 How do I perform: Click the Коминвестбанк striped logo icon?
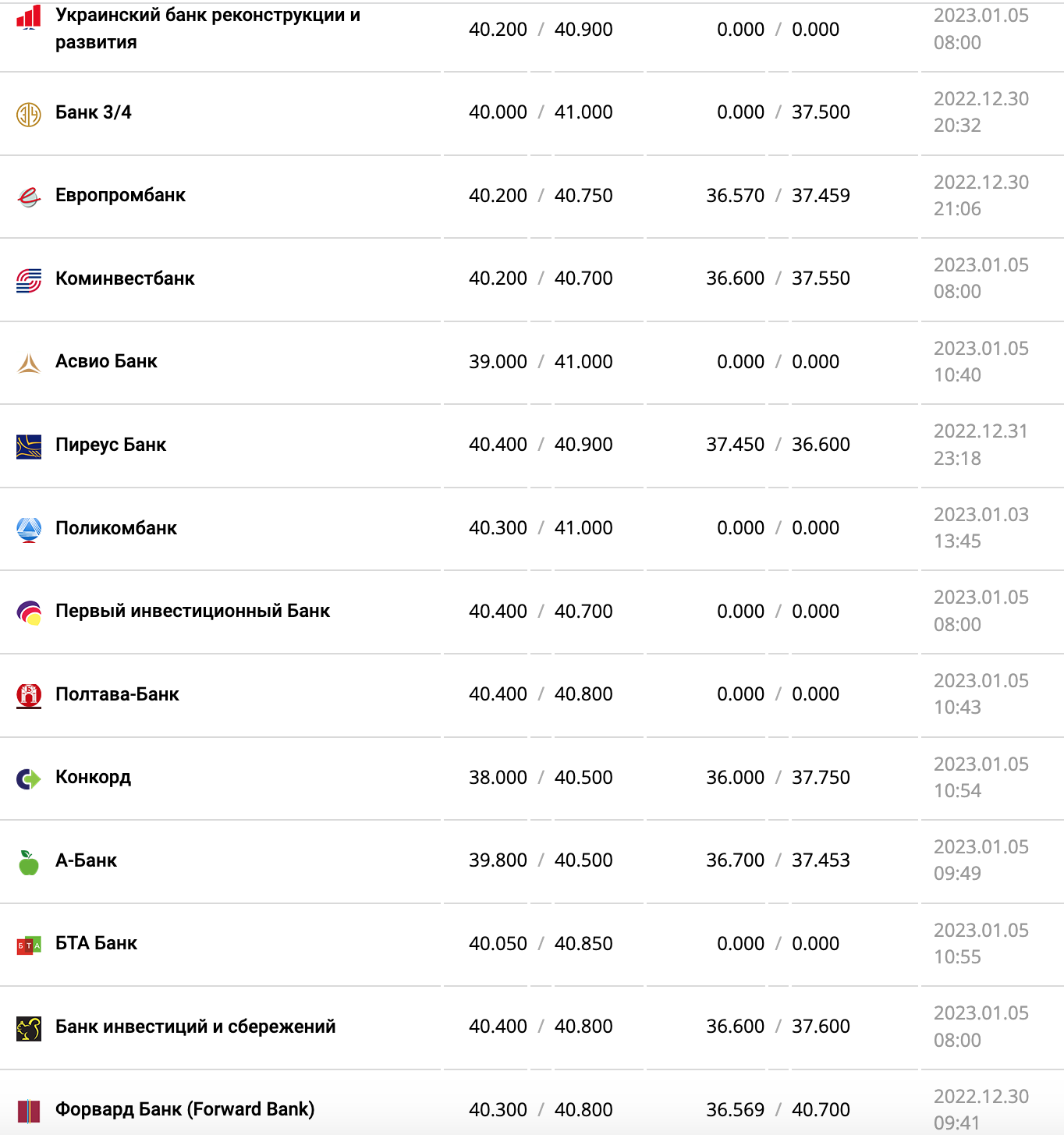[29, 280]
